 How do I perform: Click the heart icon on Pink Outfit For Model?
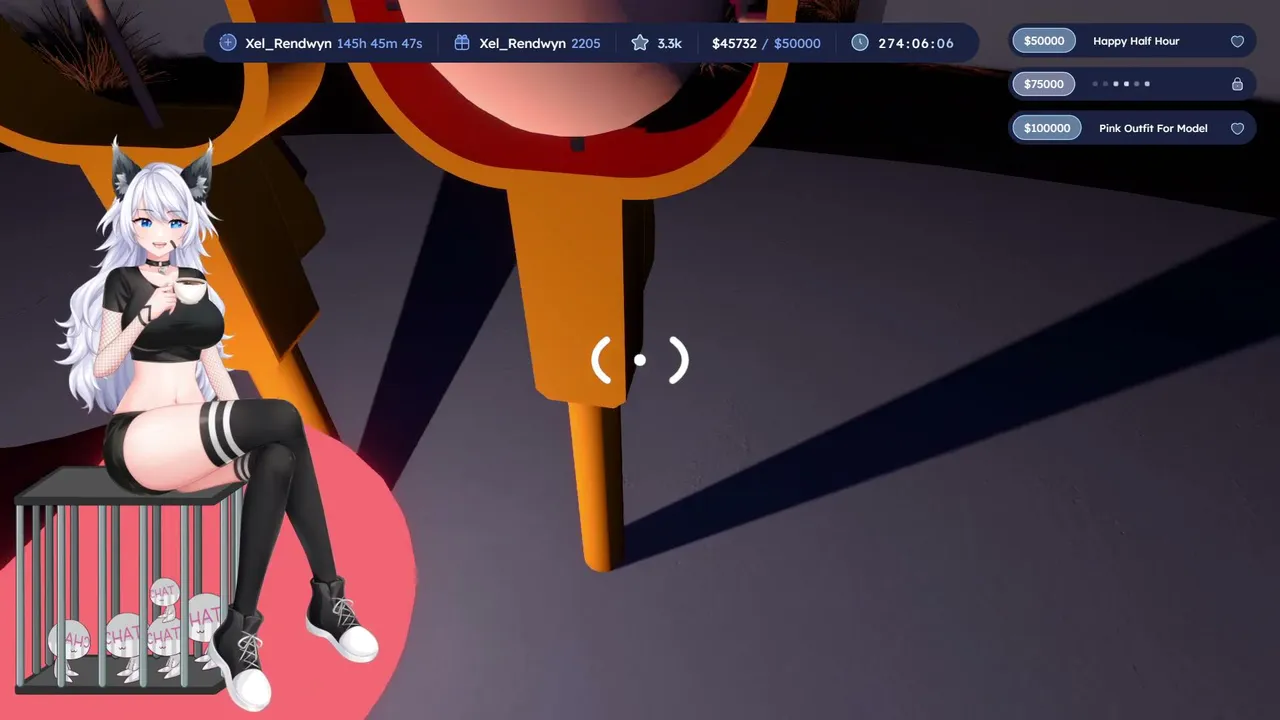[1237, 128]
